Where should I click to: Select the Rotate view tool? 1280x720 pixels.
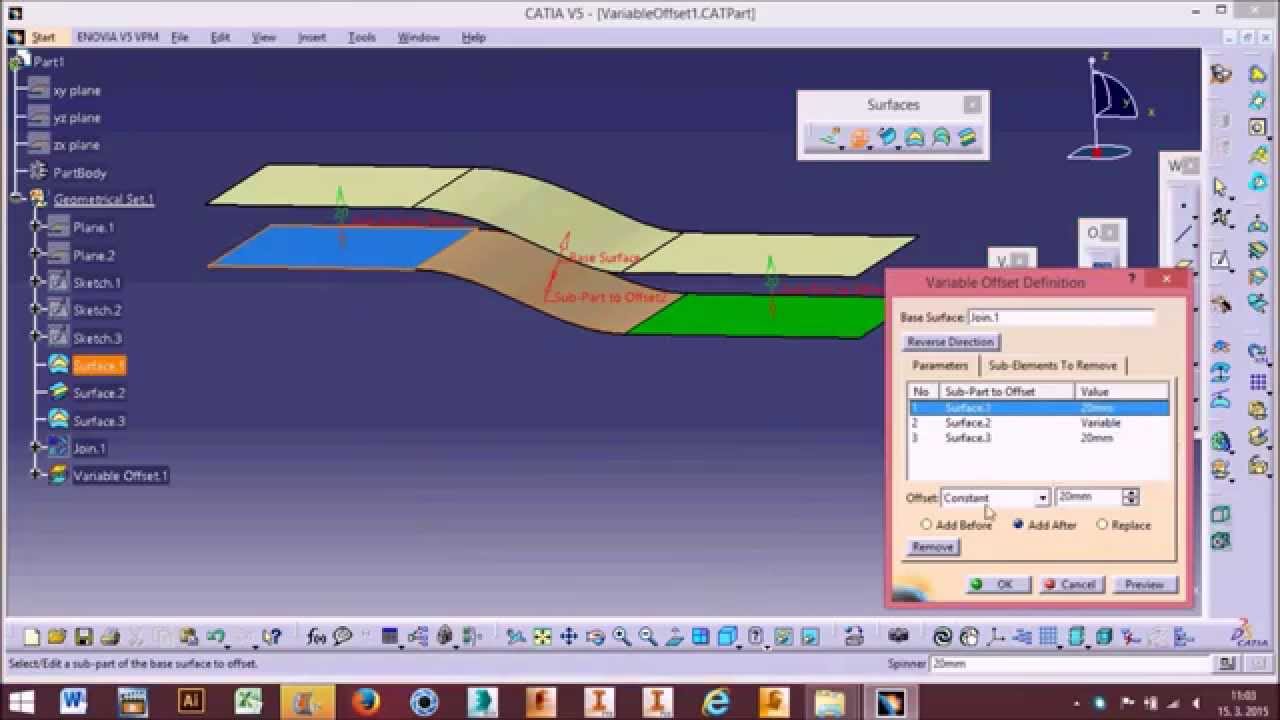[x=595, y=636]
